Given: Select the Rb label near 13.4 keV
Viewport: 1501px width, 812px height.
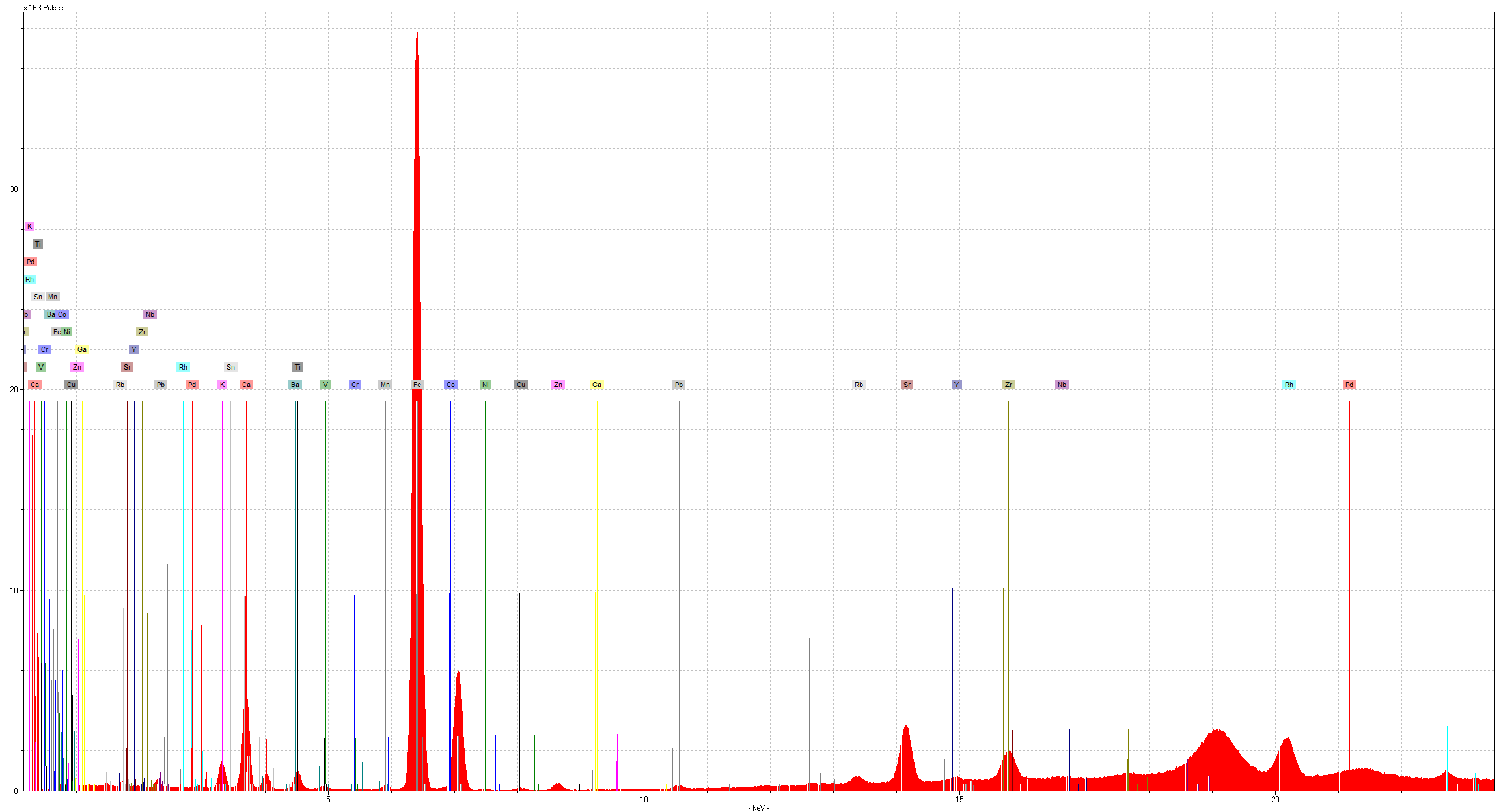Looking at the screenshot, I should [859, 385].
